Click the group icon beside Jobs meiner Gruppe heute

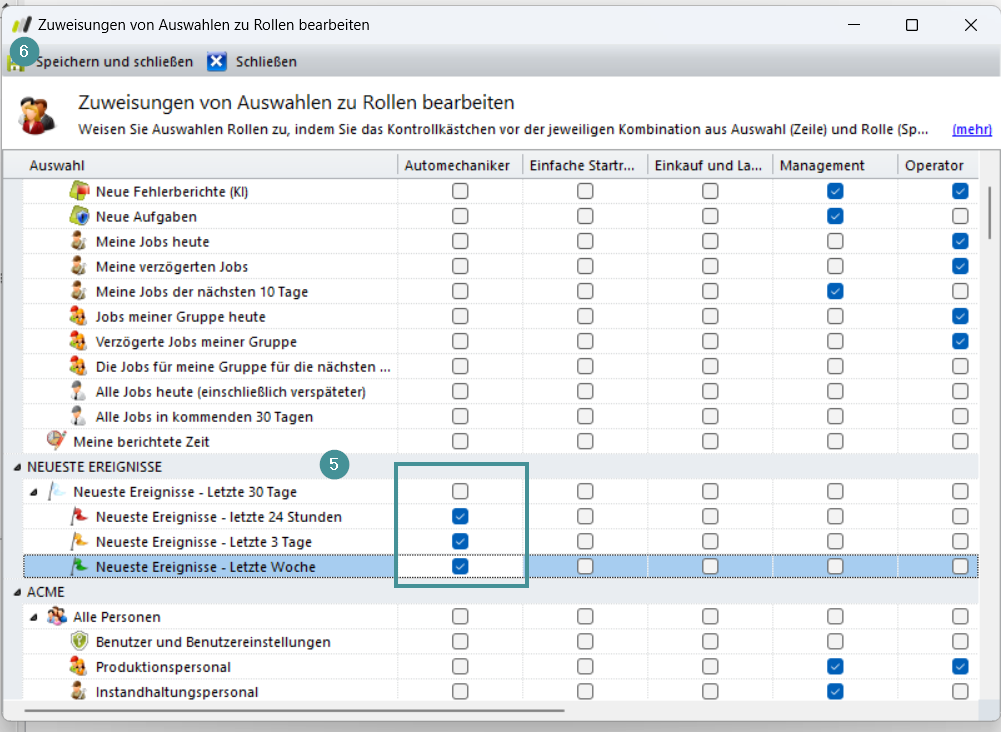[x=80, y=316]
